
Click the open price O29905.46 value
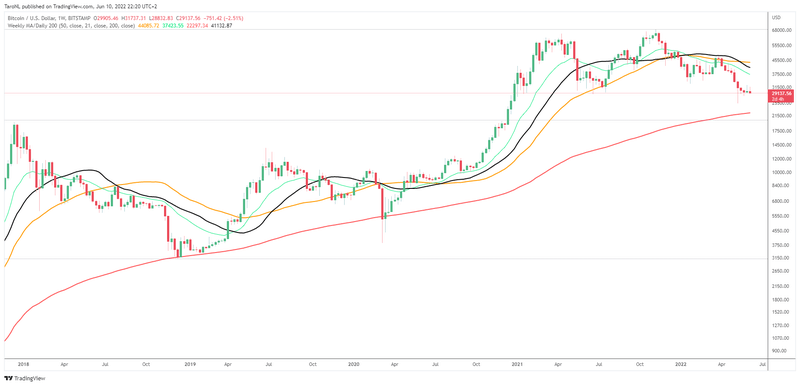pyautogui.click(x=106, y=18)
